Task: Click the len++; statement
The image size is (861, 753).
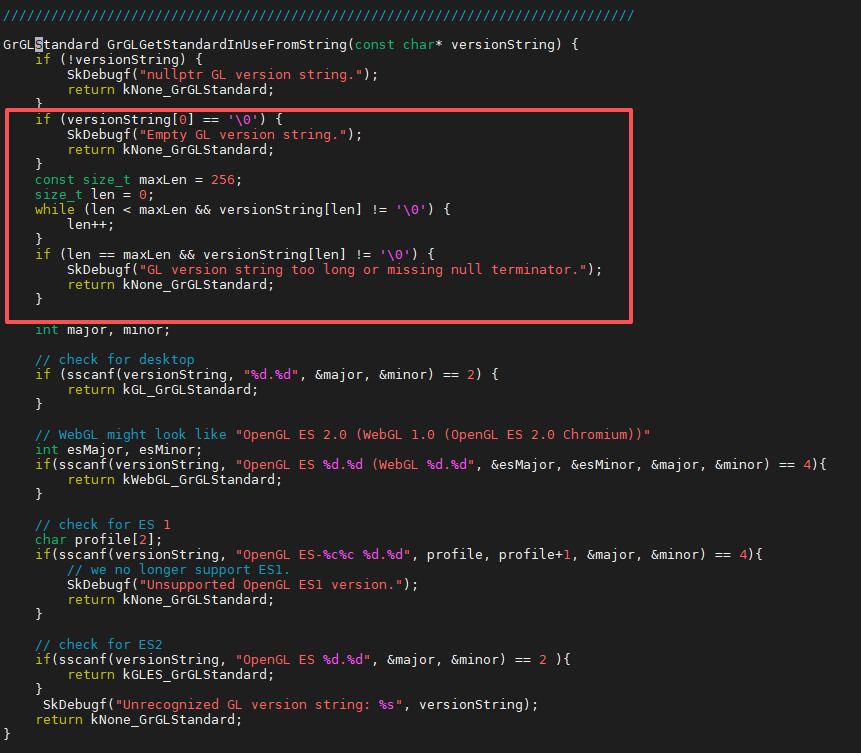Action: click(91, 225)
